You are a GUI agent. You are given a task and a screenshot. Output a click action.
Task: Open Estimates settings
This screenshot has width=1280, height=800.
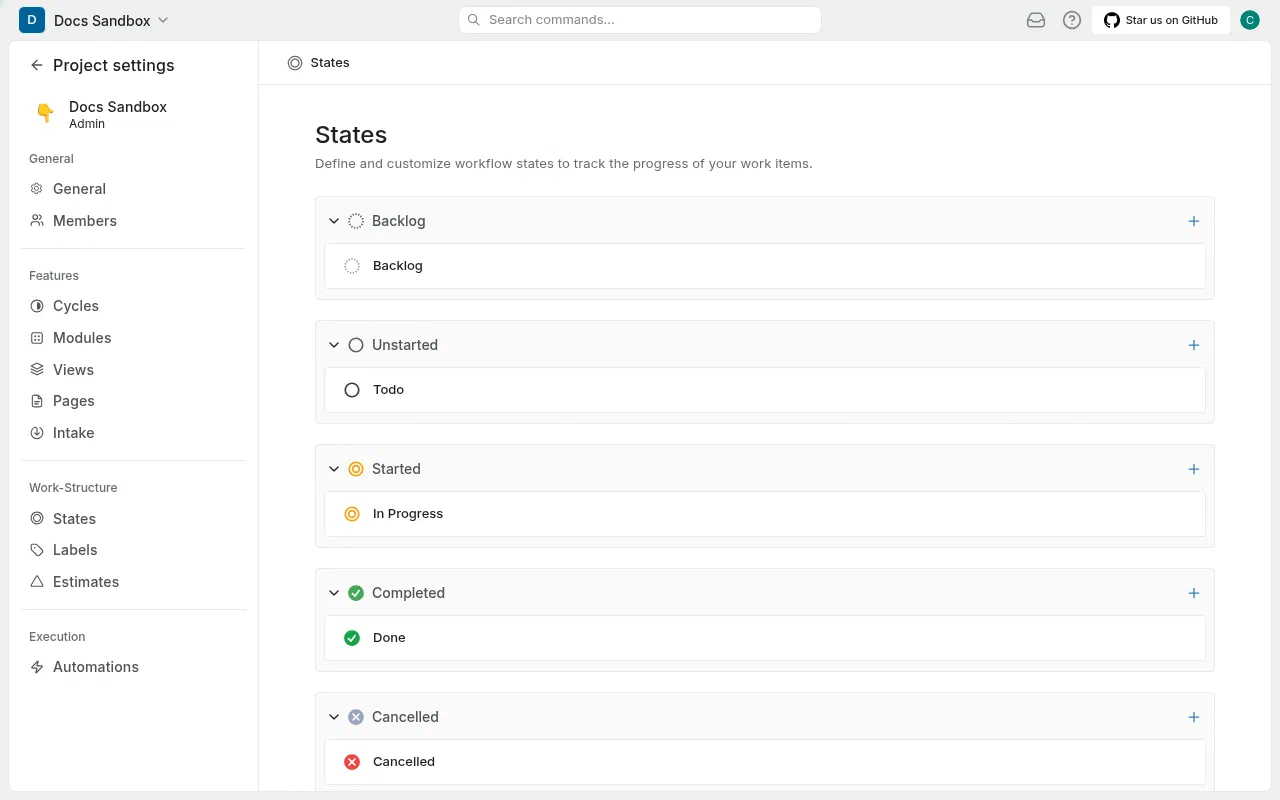point(134,582)
